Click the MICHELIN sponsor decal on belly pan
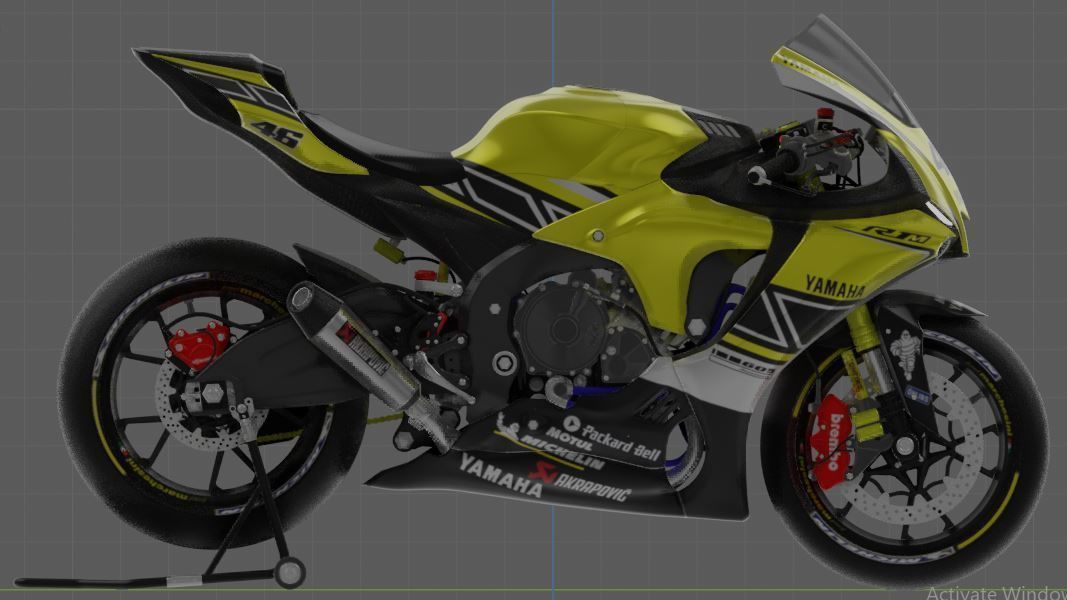 point(561,454)
